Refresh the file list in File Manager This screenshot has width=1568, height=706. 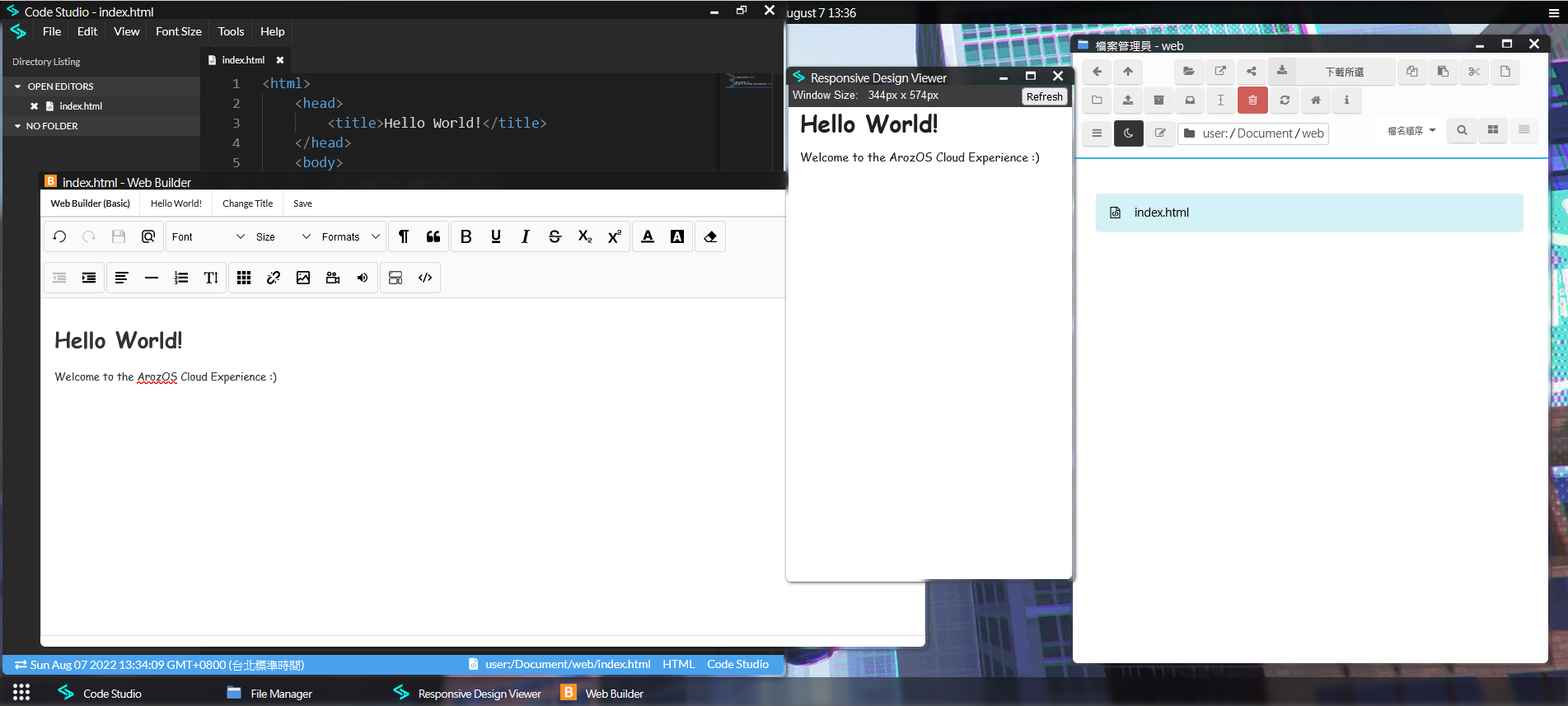[1284, 101]
